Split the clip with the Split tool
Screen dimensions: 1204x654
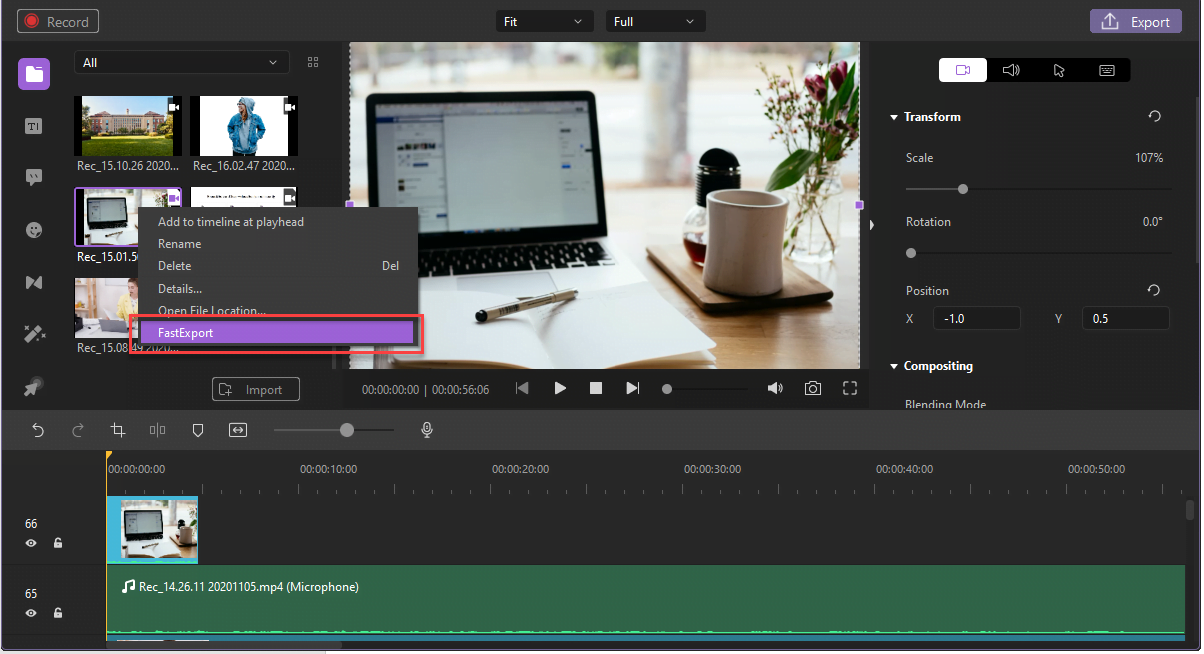coord(158,430)
